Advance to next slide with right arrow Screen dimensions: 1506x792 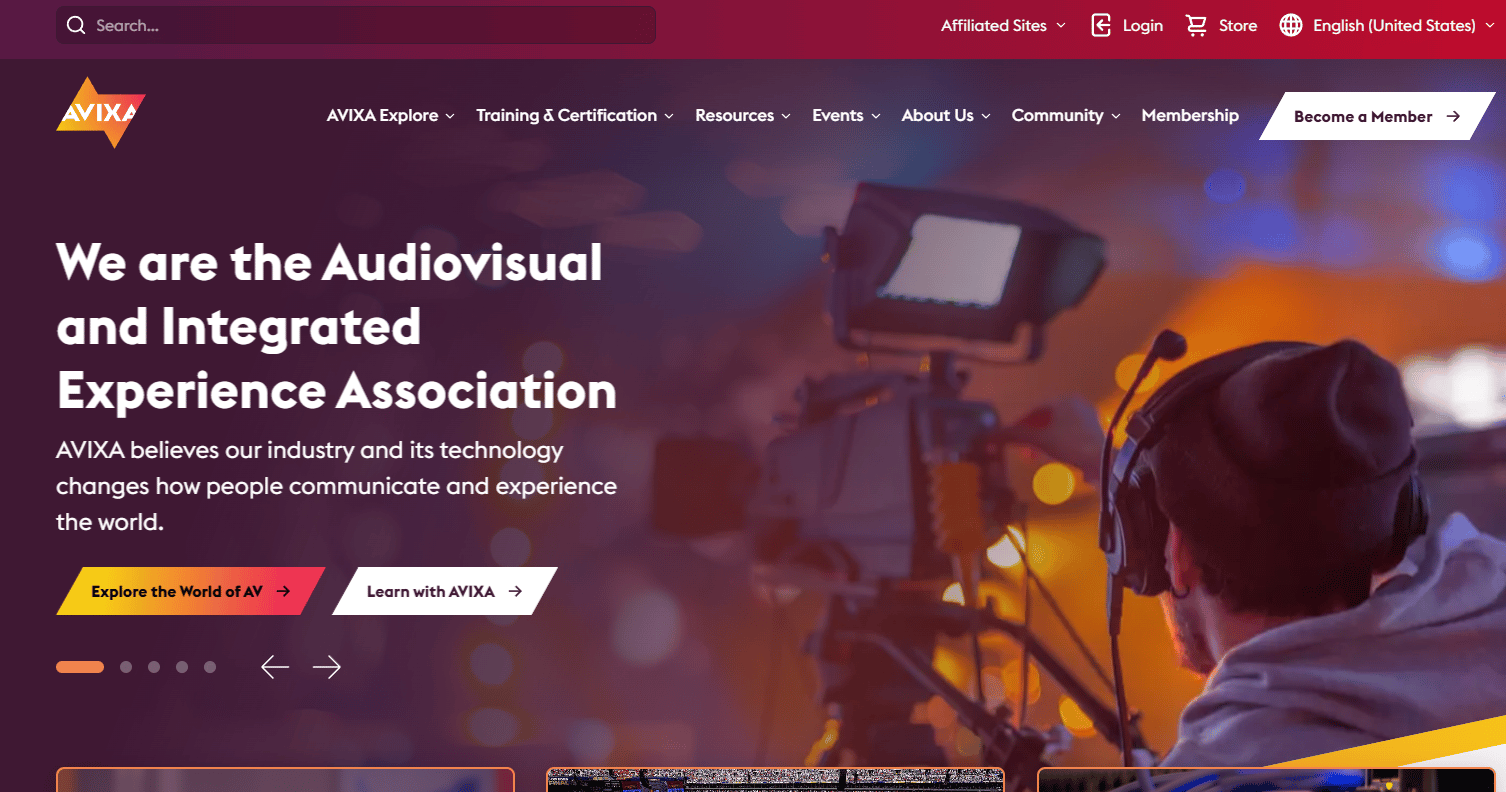coord(327,667)
